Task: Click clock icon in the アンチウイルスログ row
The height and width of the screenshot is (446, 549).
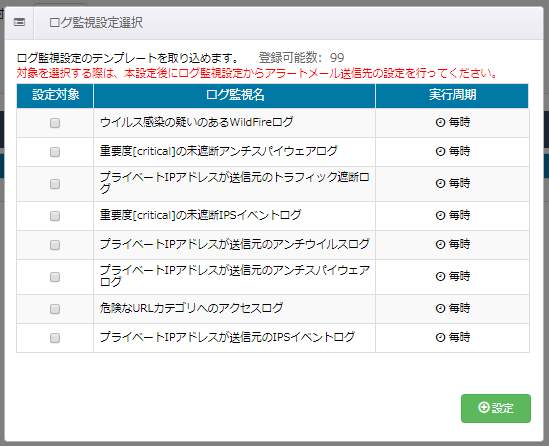Action: pyautogui.click(x=440, y=244)
